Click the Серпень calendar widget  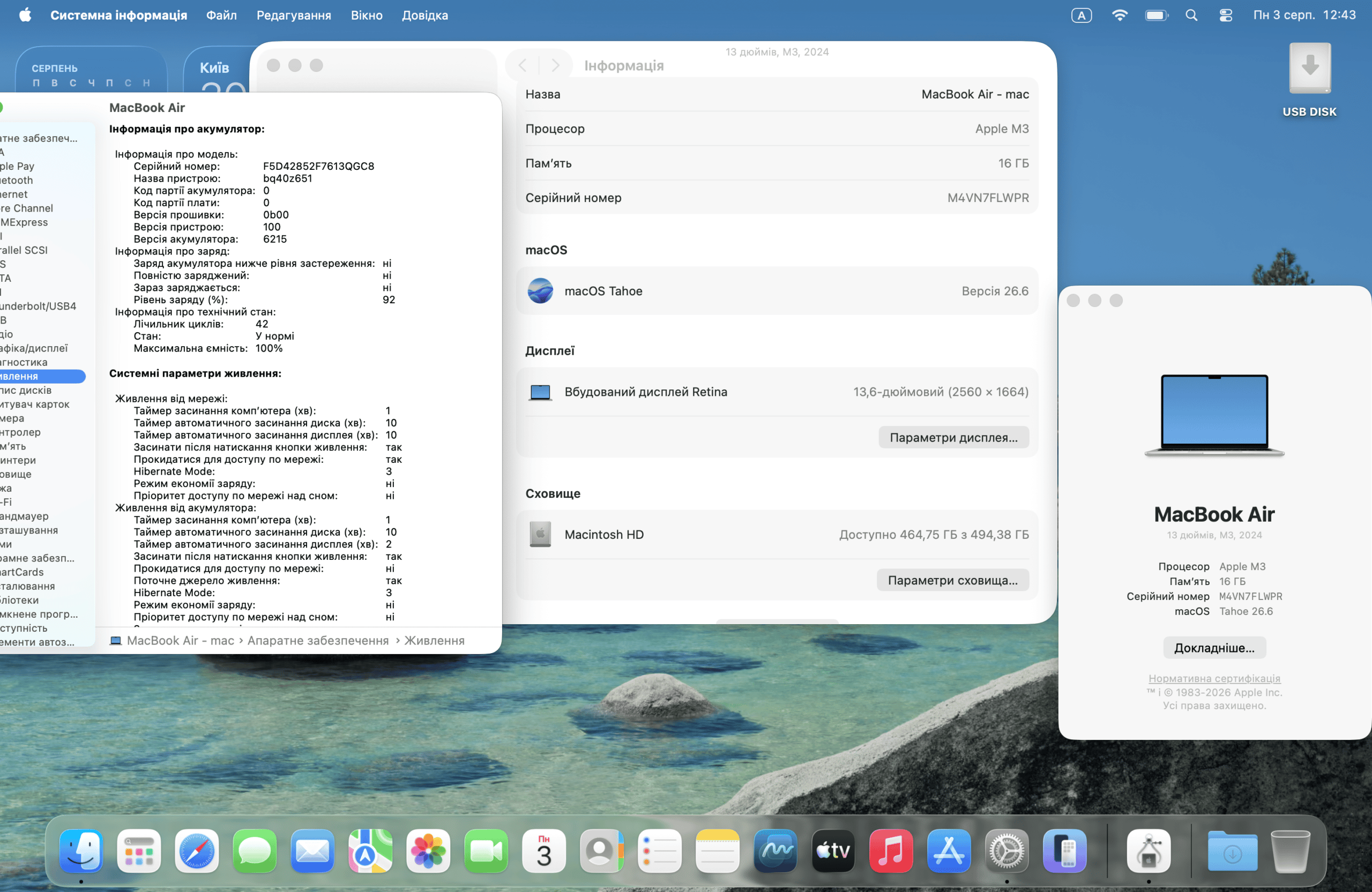click(91, 69)
